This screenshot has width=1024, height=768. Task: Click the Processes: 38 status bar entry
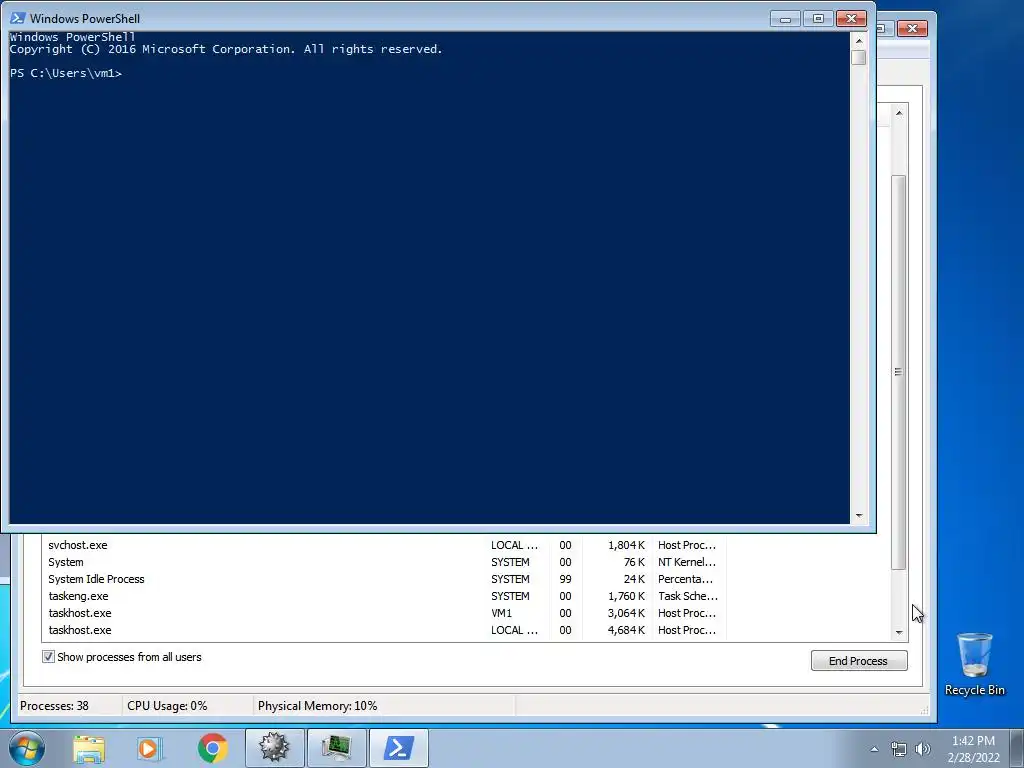[54, 706]
